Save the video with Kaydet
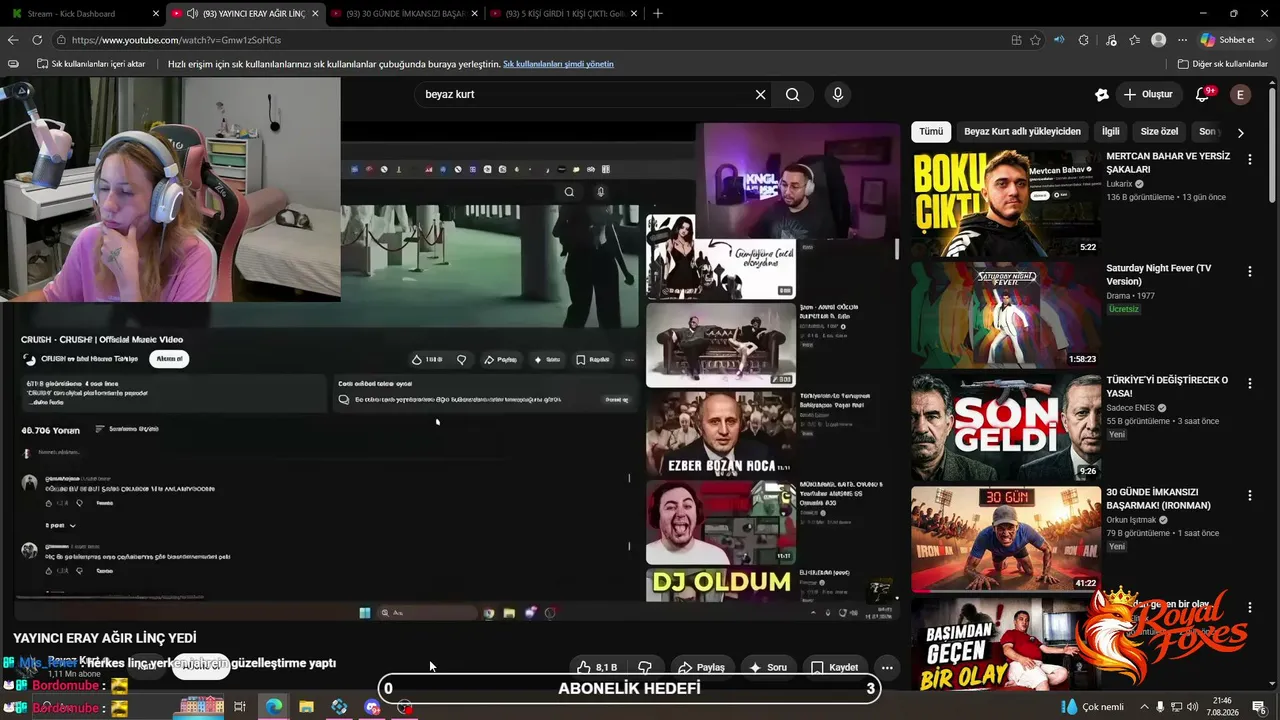This screenshot has height=720, width=1280. [835, 667]
